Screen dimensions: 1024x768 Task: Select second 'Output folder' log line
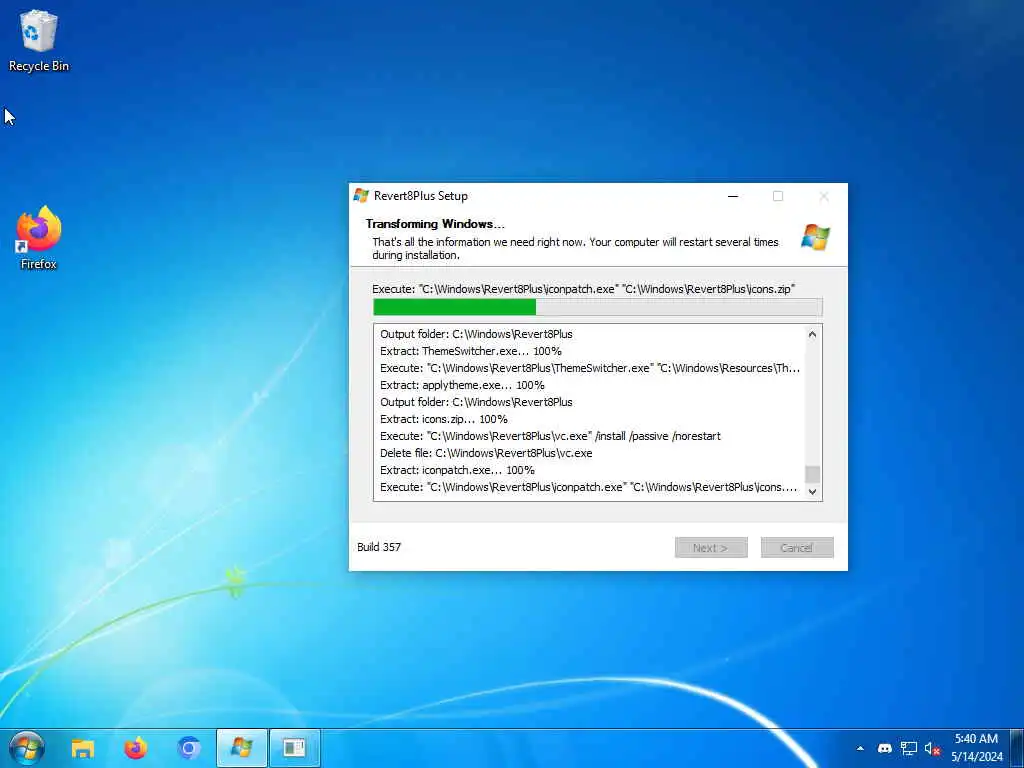(x=476, y=402)
